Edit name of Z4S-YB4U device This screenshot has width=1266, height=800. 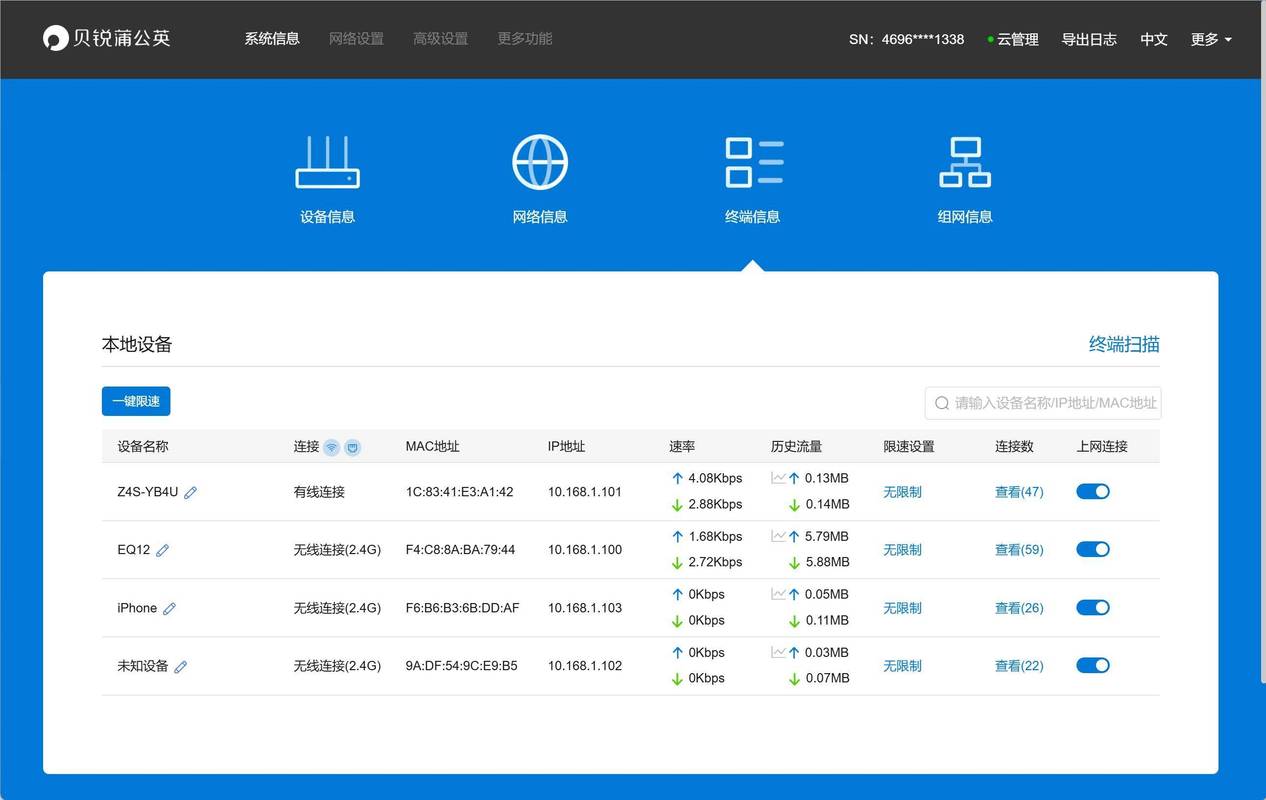(190, 492)
